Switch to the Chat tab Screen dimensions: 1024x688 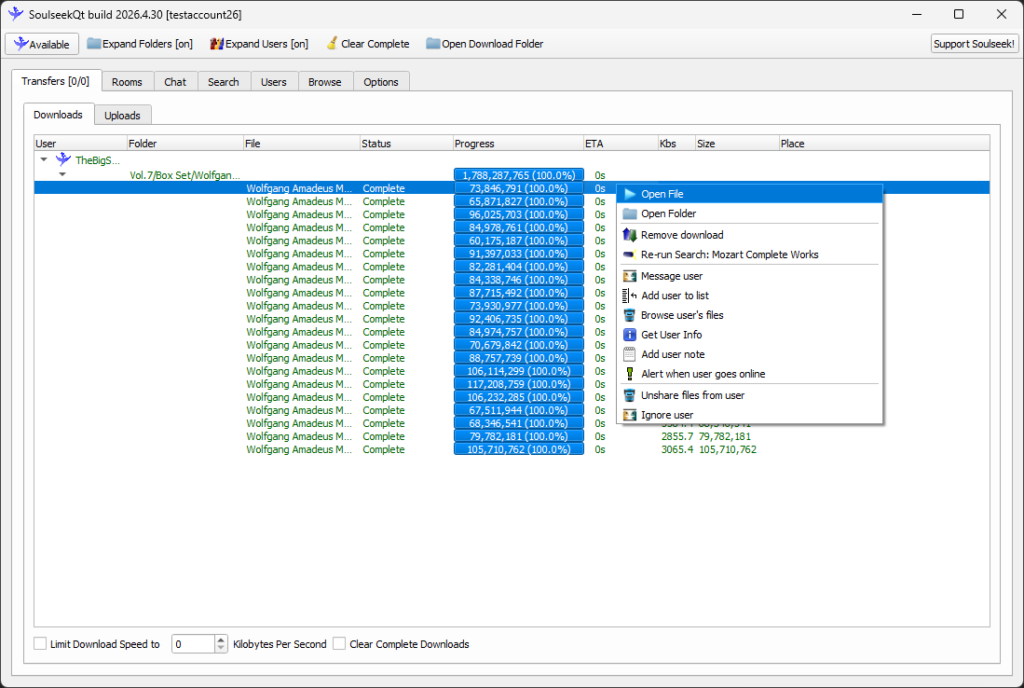click(x=175, y=82)
